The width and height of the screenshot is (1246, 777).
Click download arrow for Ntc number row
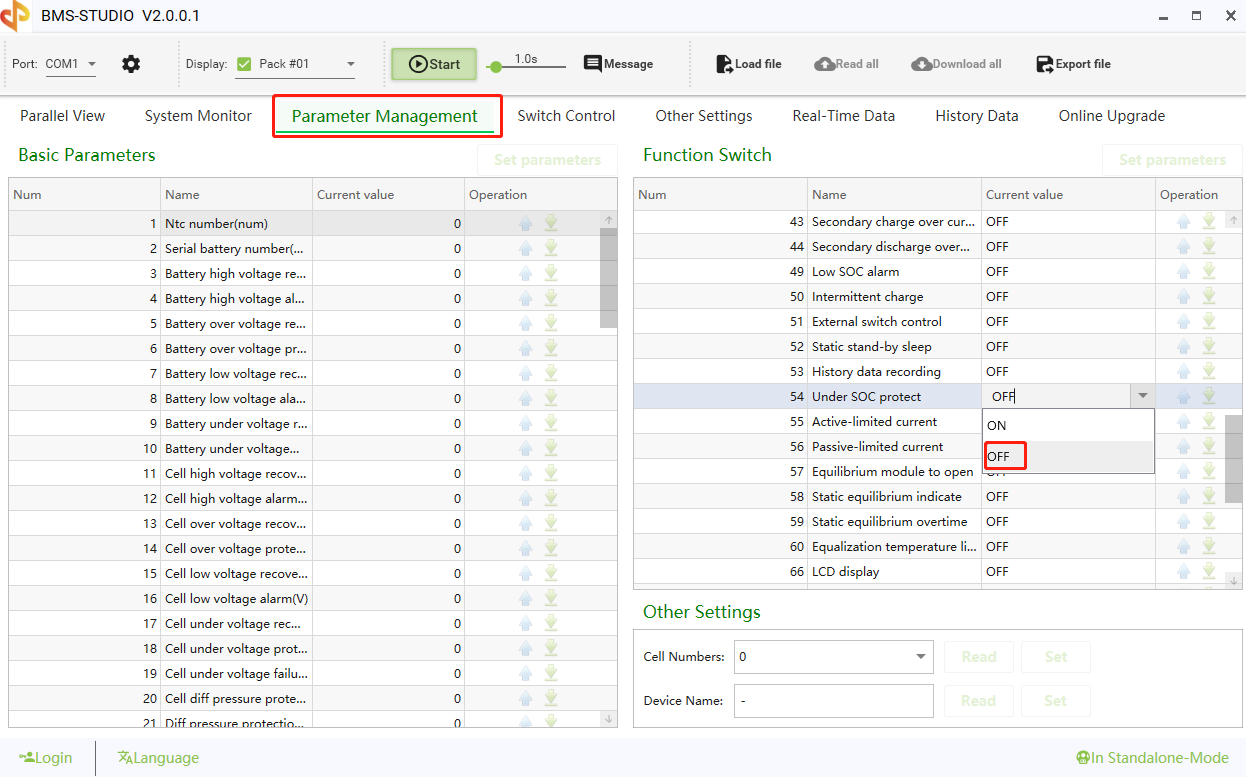[551, 223]
